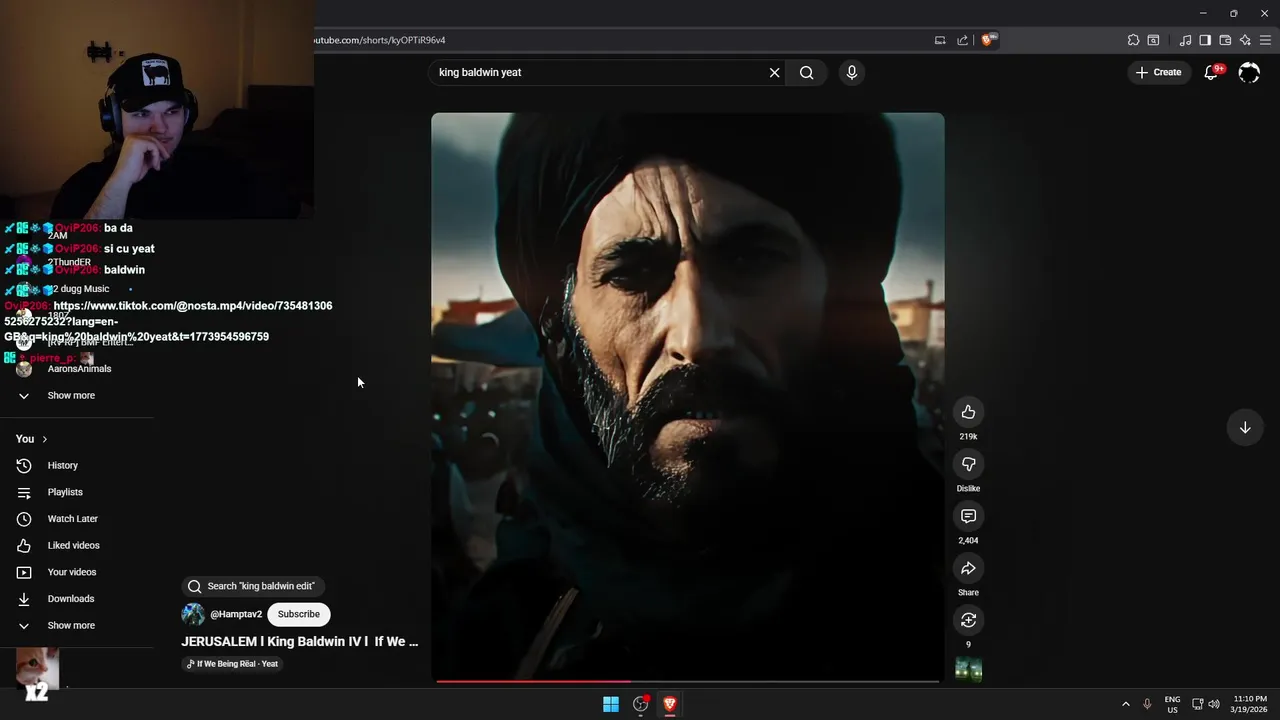The width and height of the screenshot is (1280, 720).
Task: Open the account avatar menu
Action: pyautogui.click(x=1249, y=72)
